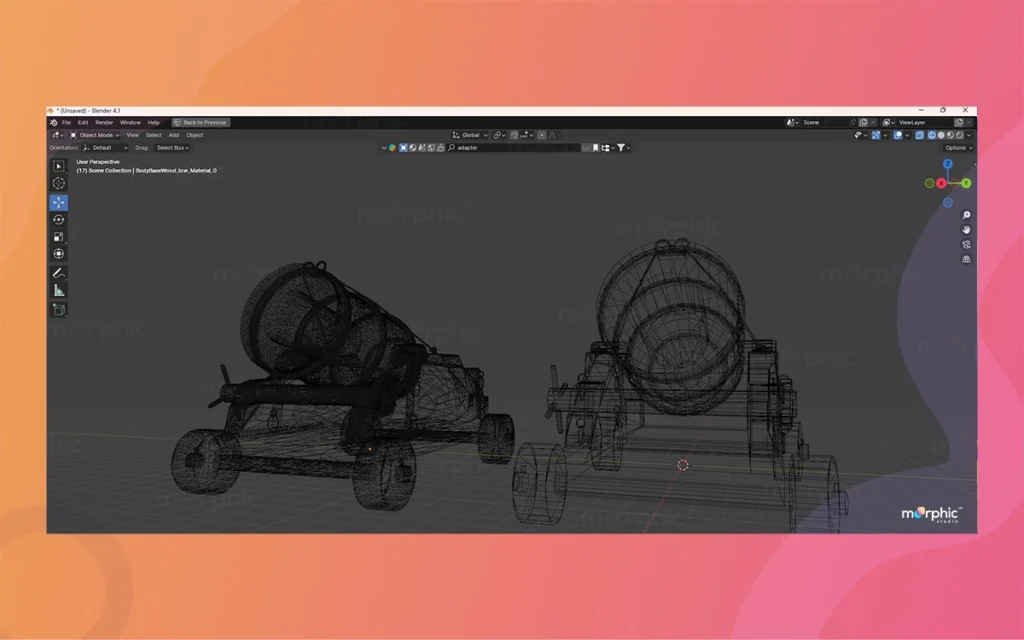Image resolution: width=1024 pixels, height=640 pixels.
Task: Open the editor type dropdown
Action: coord(57,135)
